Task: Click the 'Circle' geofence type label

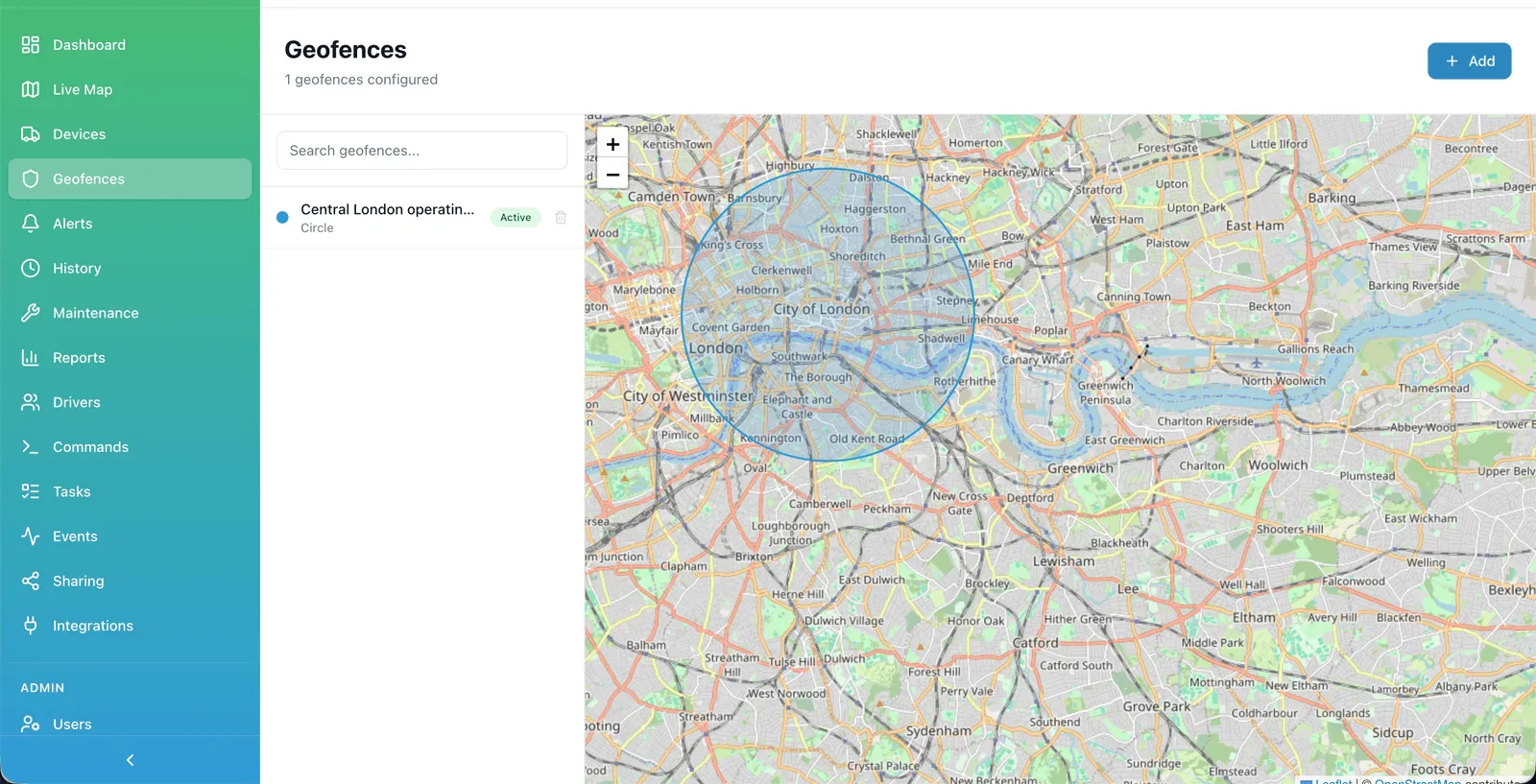Action: coord(317,228)
